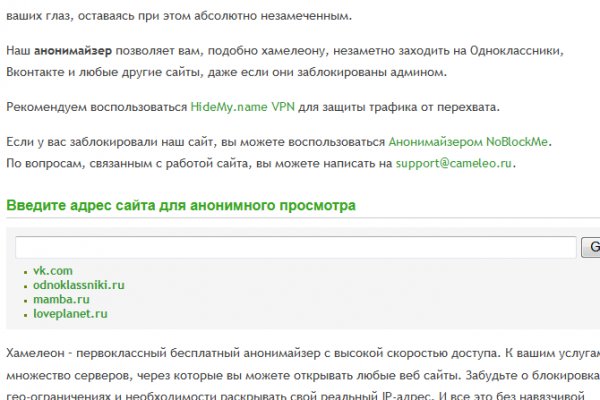Viewport: 600px width, 400px height.
Task: Click the paragraph starting 'Хамелеон - первоклассный'
Action: (x=300, y=374)
